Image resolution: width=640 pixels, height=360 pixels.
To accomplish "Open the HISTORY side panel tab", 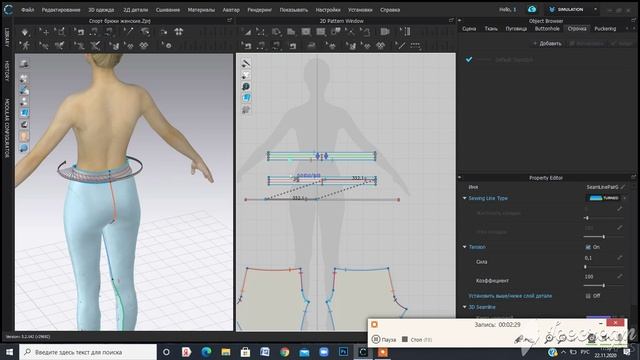I will (x=7, y=70).
